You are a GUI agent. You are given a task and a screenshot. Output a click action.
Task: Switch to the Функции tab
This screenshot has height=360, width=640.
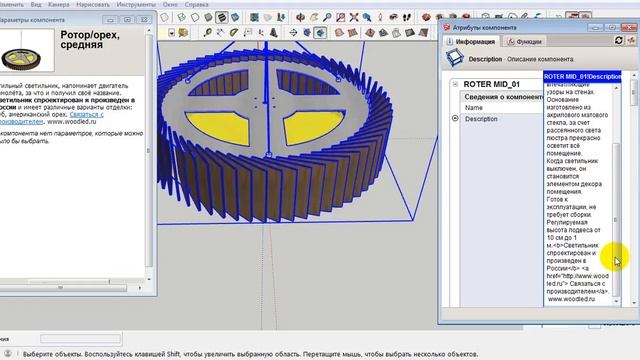524,42
